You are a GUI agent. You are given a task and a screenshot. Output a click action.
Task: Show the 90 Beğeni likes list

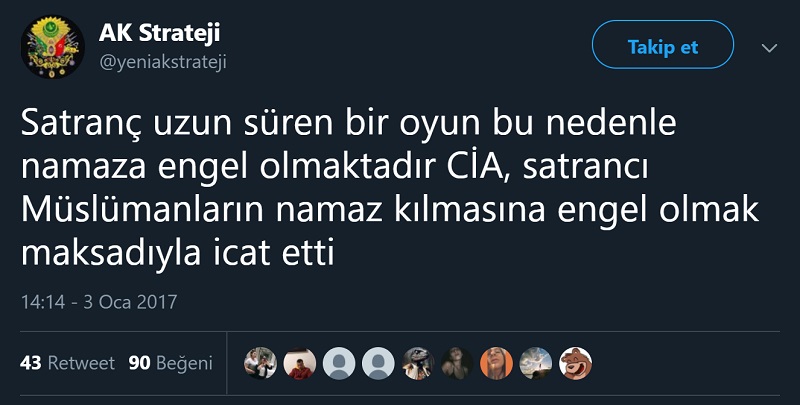click(x=171, y=363)
